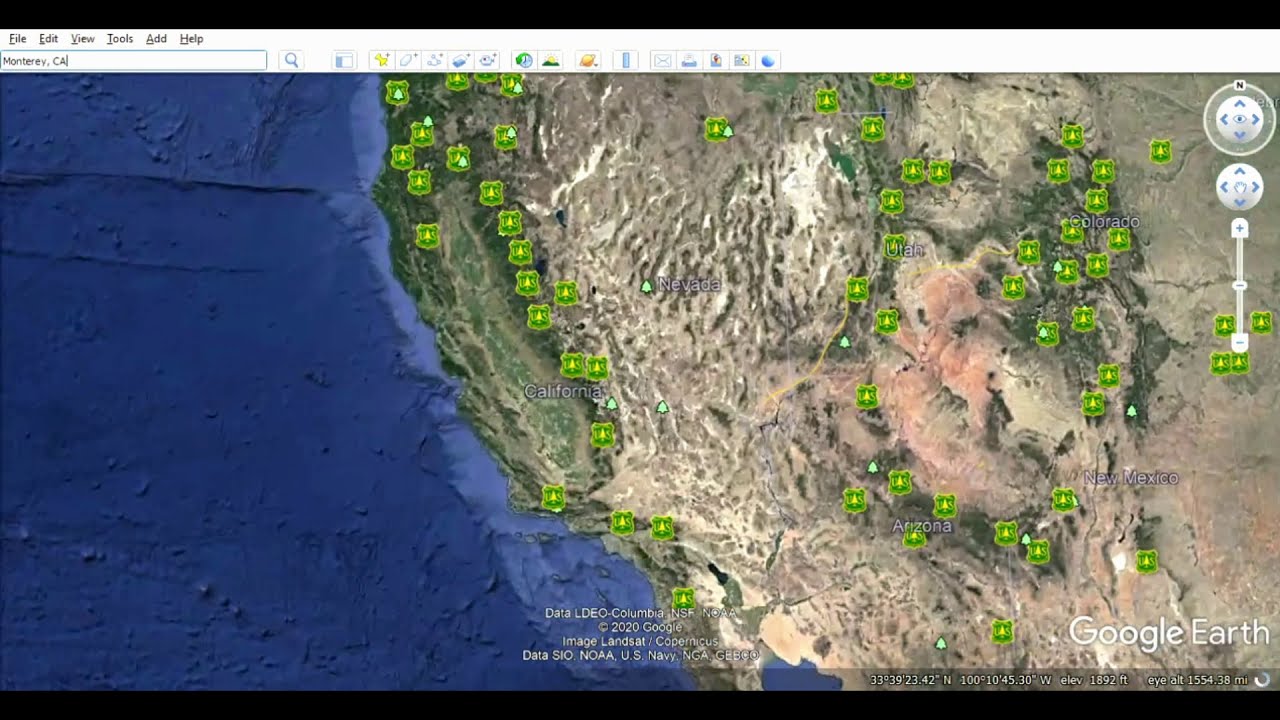Viewport: 1280px width, 720px height.
Task: Open the Edit menu
Action: pyautogui.click(x=48, y=39)
